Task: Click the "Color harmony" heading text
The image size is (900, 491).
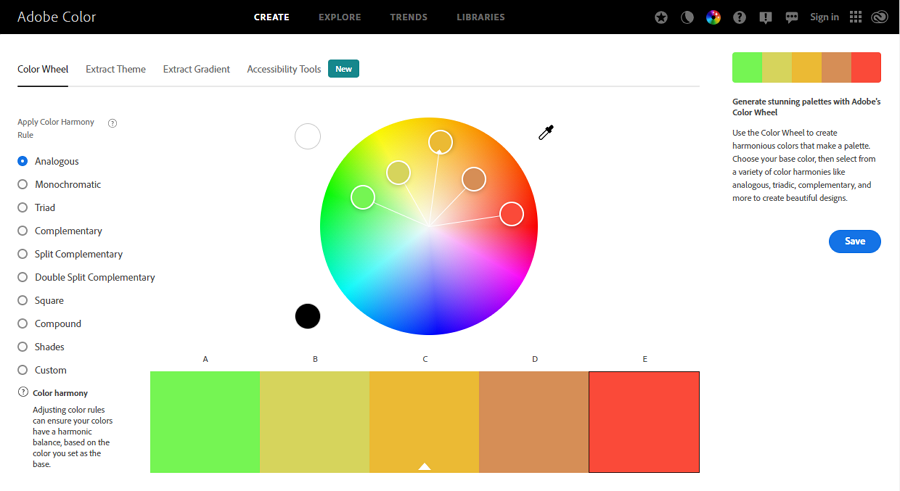Action: tap(60, 393)
